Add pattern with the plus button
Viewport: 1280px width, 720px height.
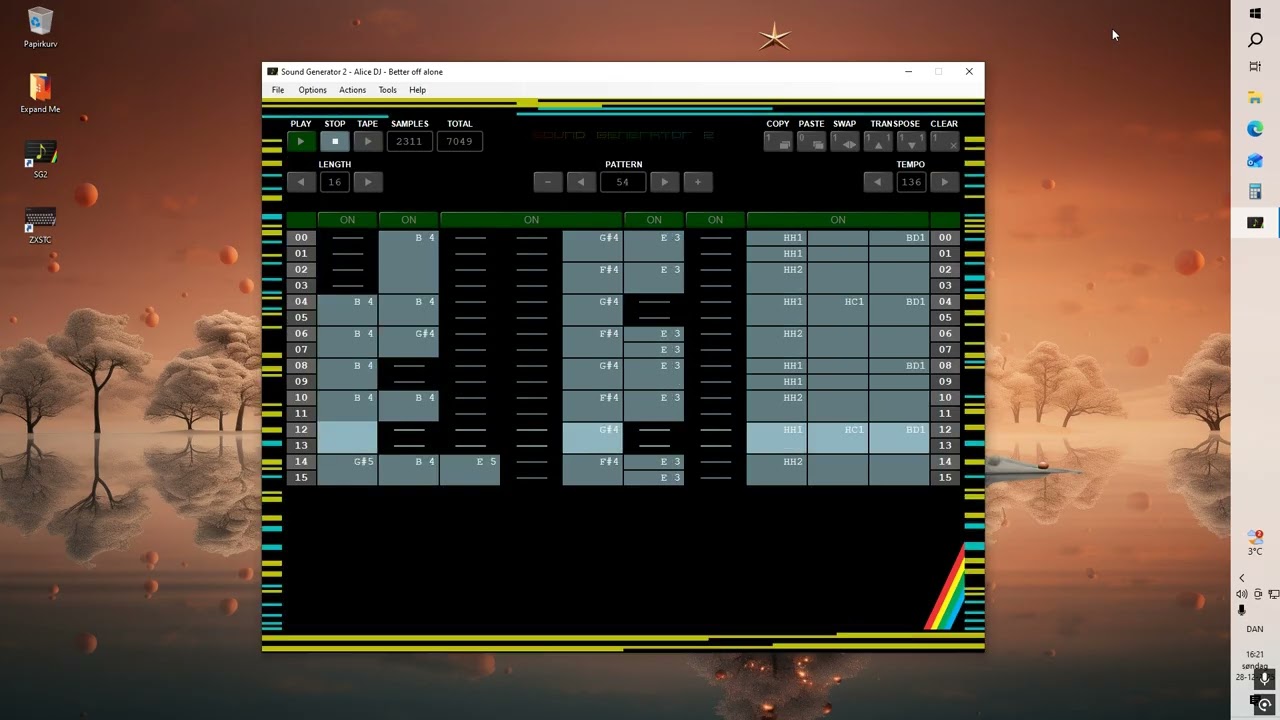tap(698, 182)
